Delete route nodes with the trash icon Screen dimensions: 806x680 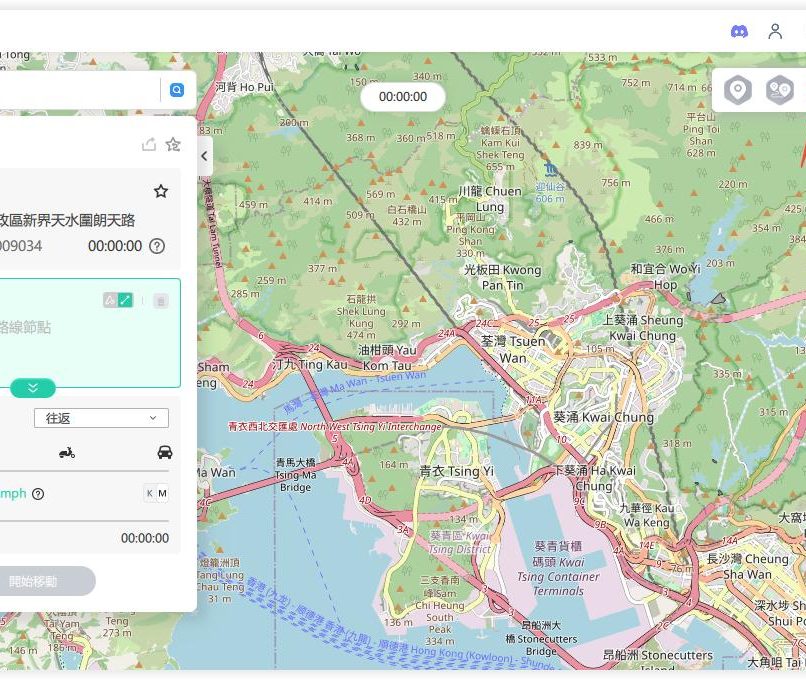[x=161, y=300]
